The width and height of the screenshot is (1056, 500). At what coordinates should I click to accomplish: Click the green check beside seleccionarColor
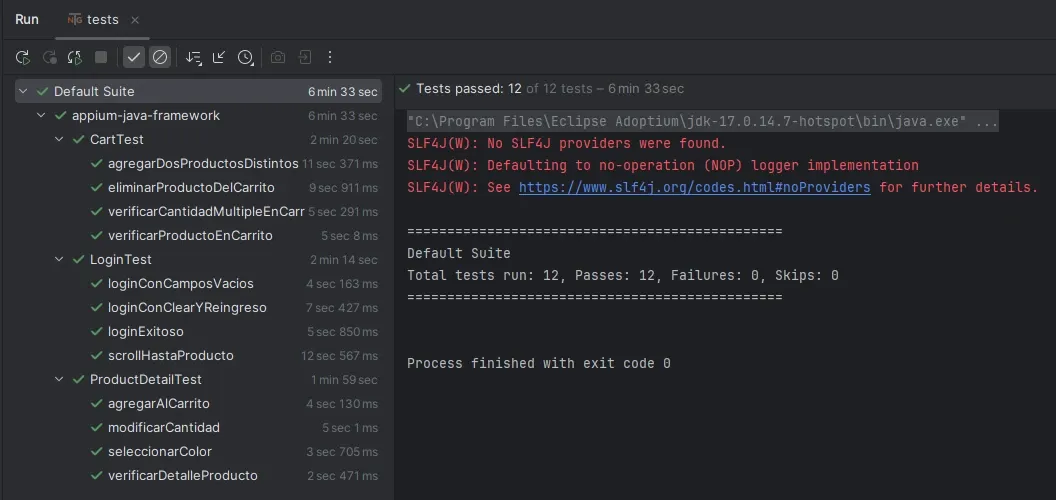tap(96, 451)
